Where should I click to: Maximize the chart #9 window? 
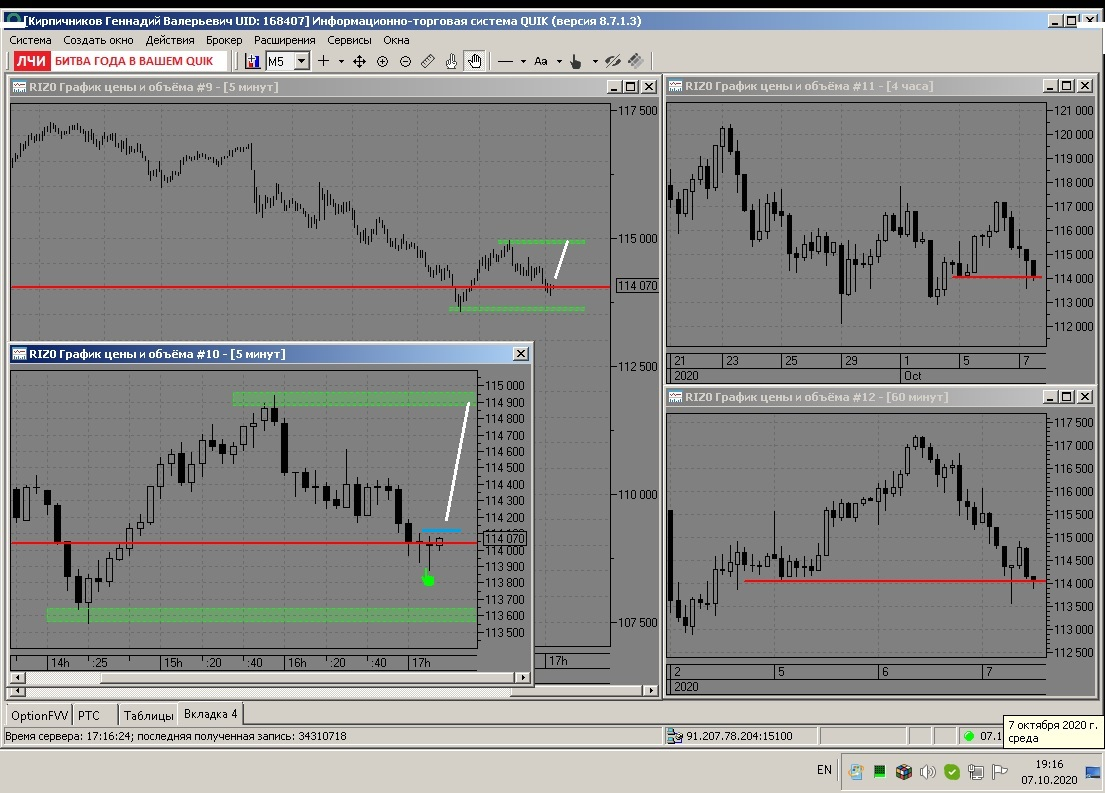point(631,87)
